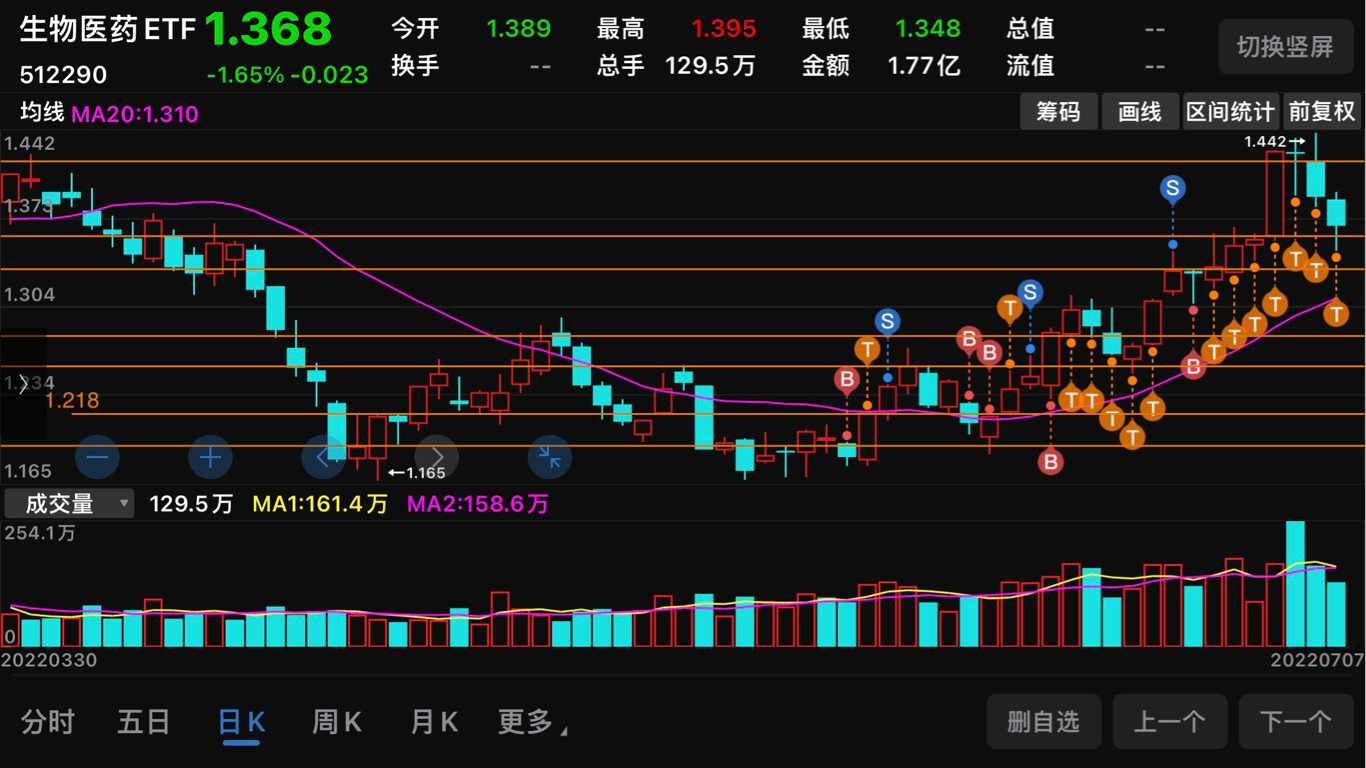
Task: Collapse chart with shrink arrows icon
Action: coord(550,458)
